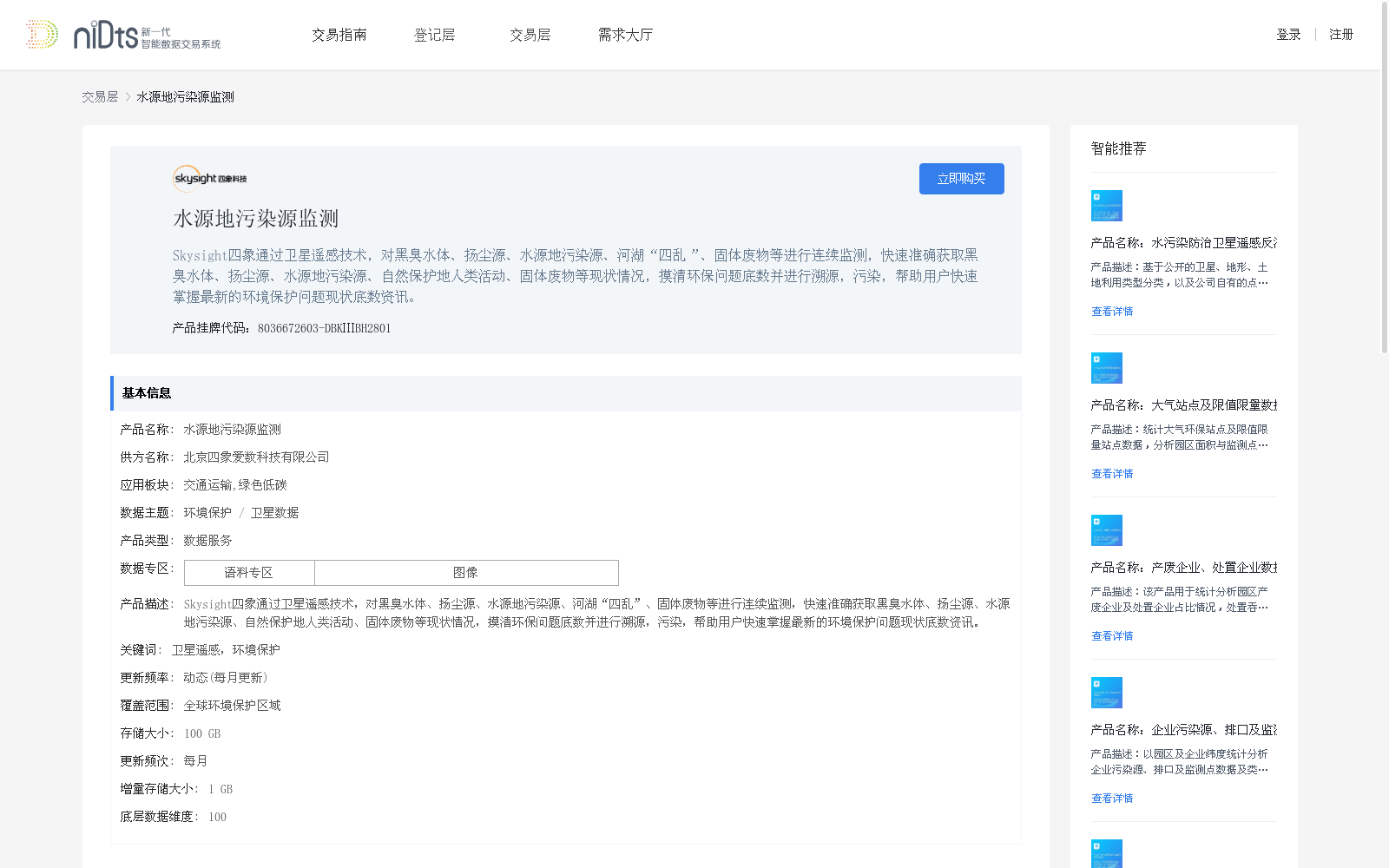View details for 大气站点及限值限量 product
The image size is (1389, 868).
click(x=1112, y=474)
